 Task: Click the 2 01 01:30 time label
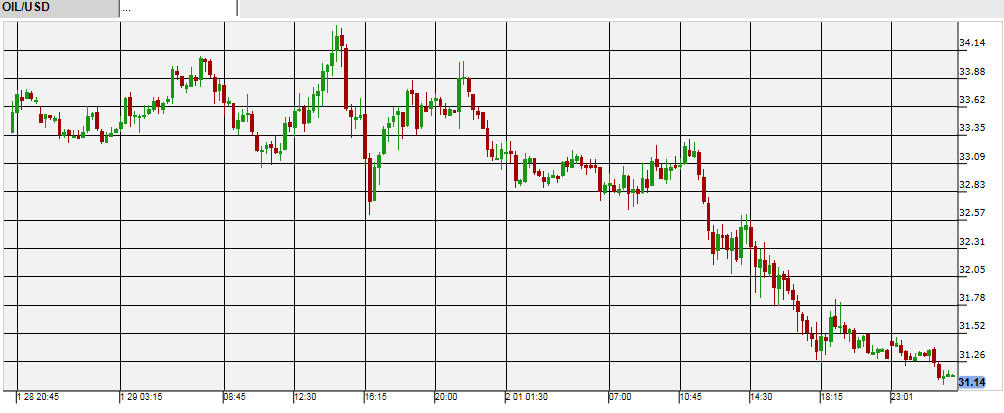click(526, 397)
